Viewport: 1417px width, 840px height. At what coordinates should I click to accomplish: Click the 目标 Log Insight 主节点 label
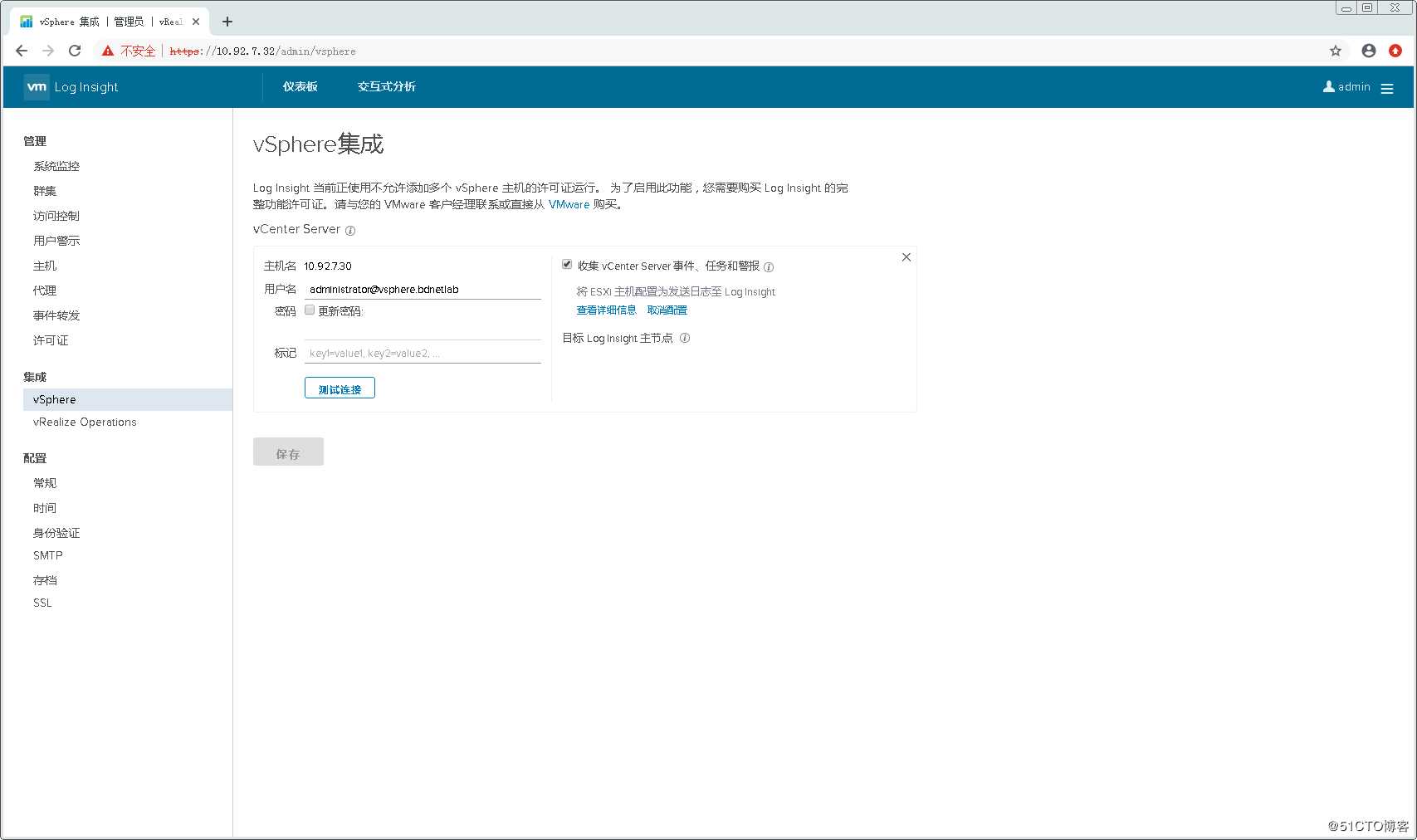pyautogui.click(x=618, y=339)
